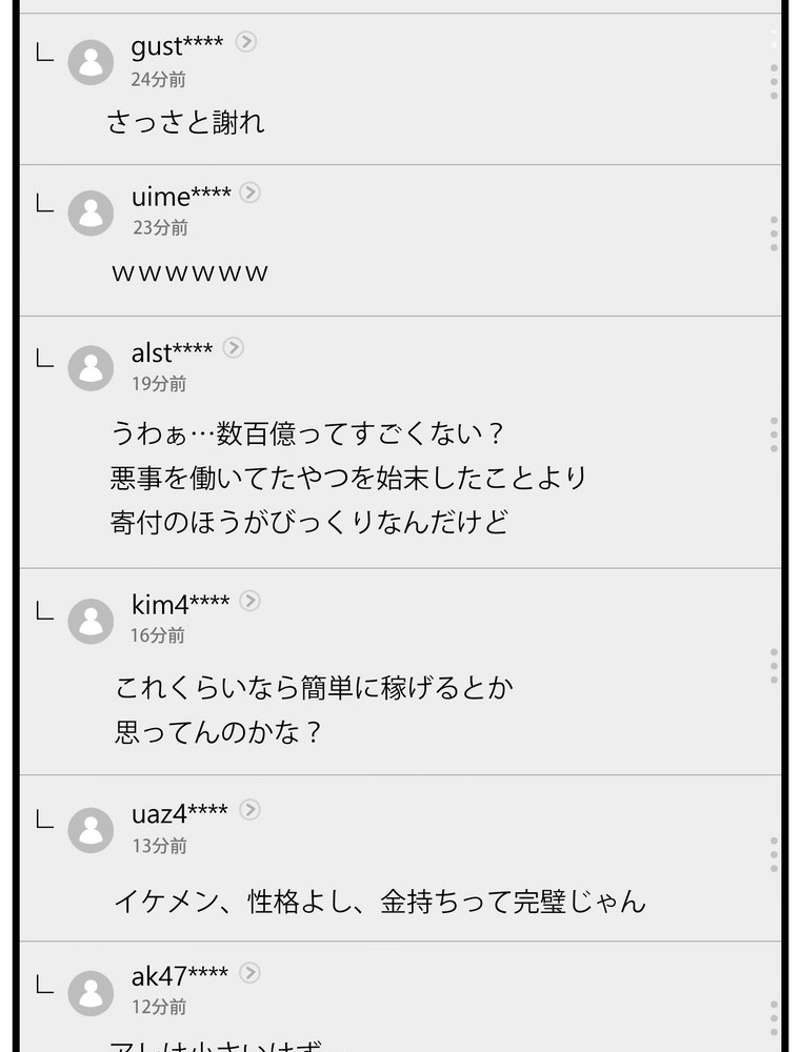Image resolution: width=800 pixels, height=1052 pixels.
Task: Click gust**** user avatar icon
Action: (90, 62)
